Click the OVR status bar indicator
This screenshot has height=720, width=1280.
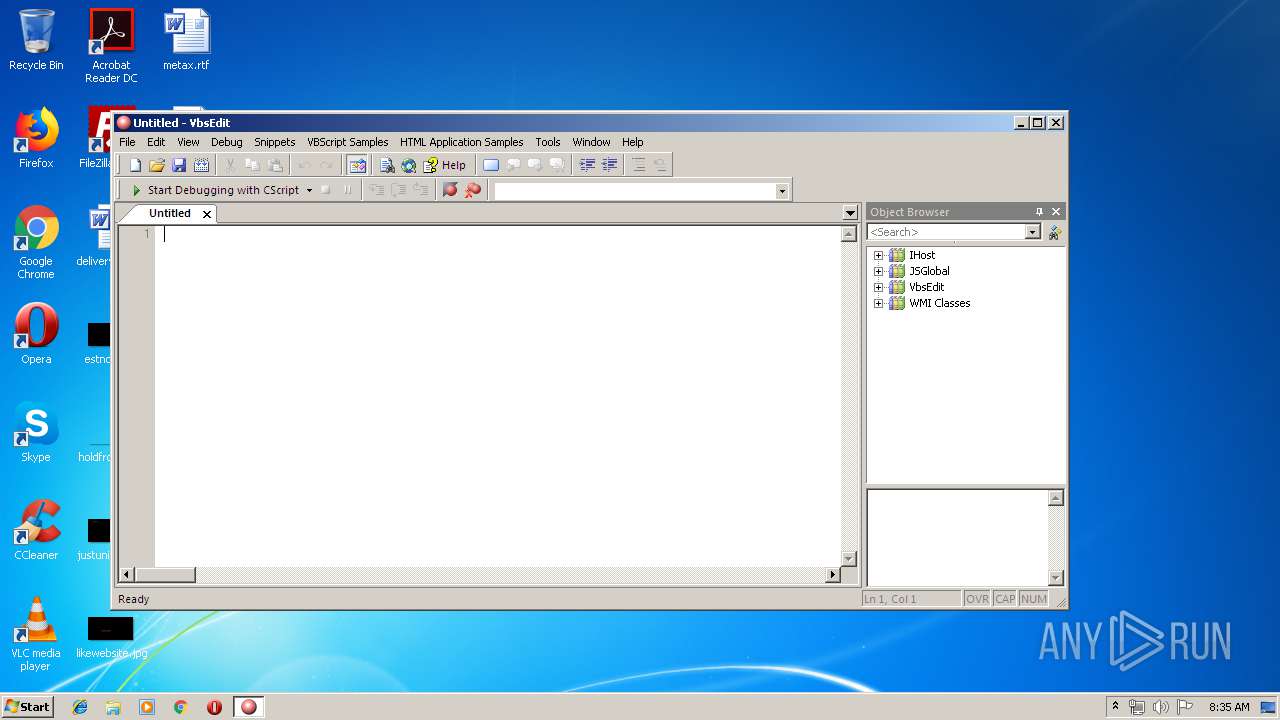pos(977,599)
